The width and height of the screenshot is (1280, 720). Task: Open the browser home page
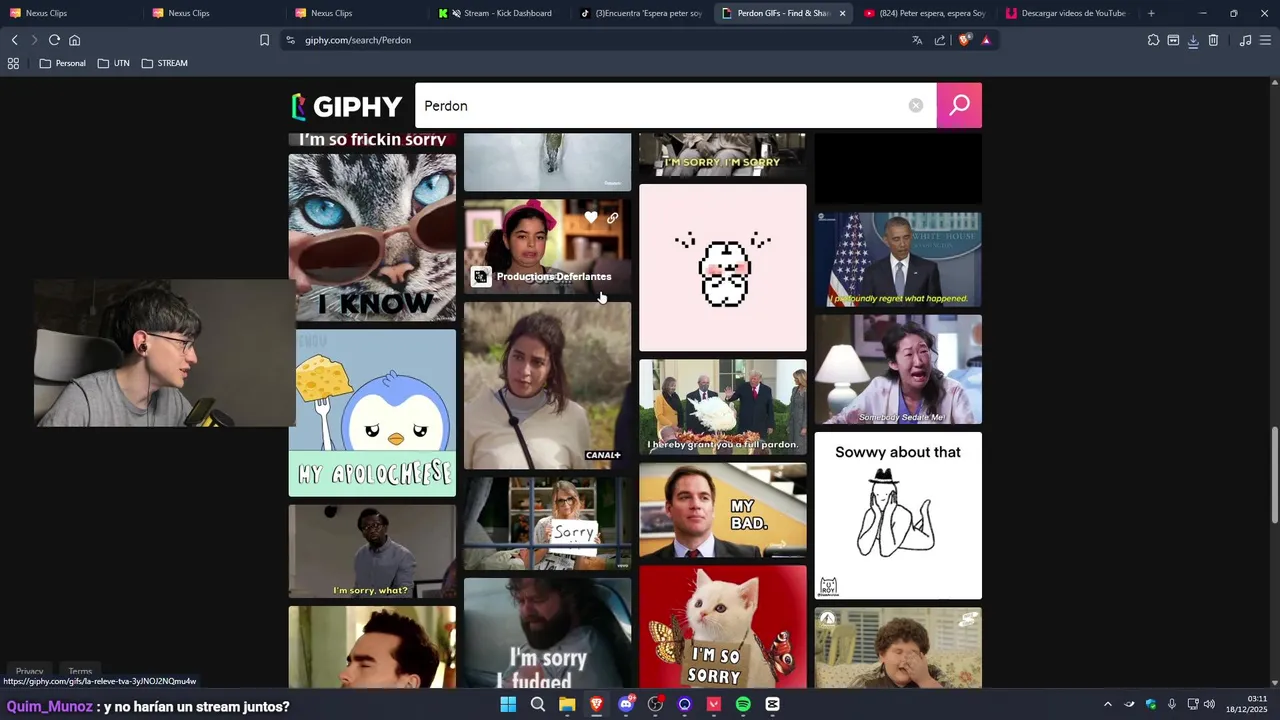[x=74, y=40]
